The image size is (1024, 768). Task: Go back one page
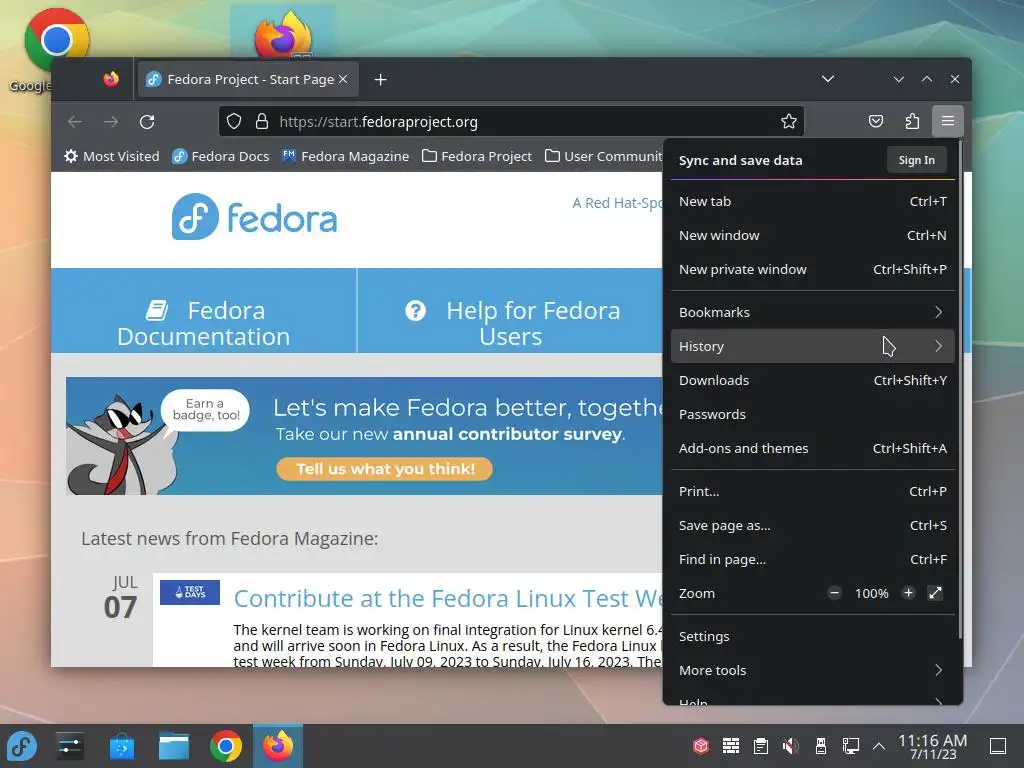[74, 121]
